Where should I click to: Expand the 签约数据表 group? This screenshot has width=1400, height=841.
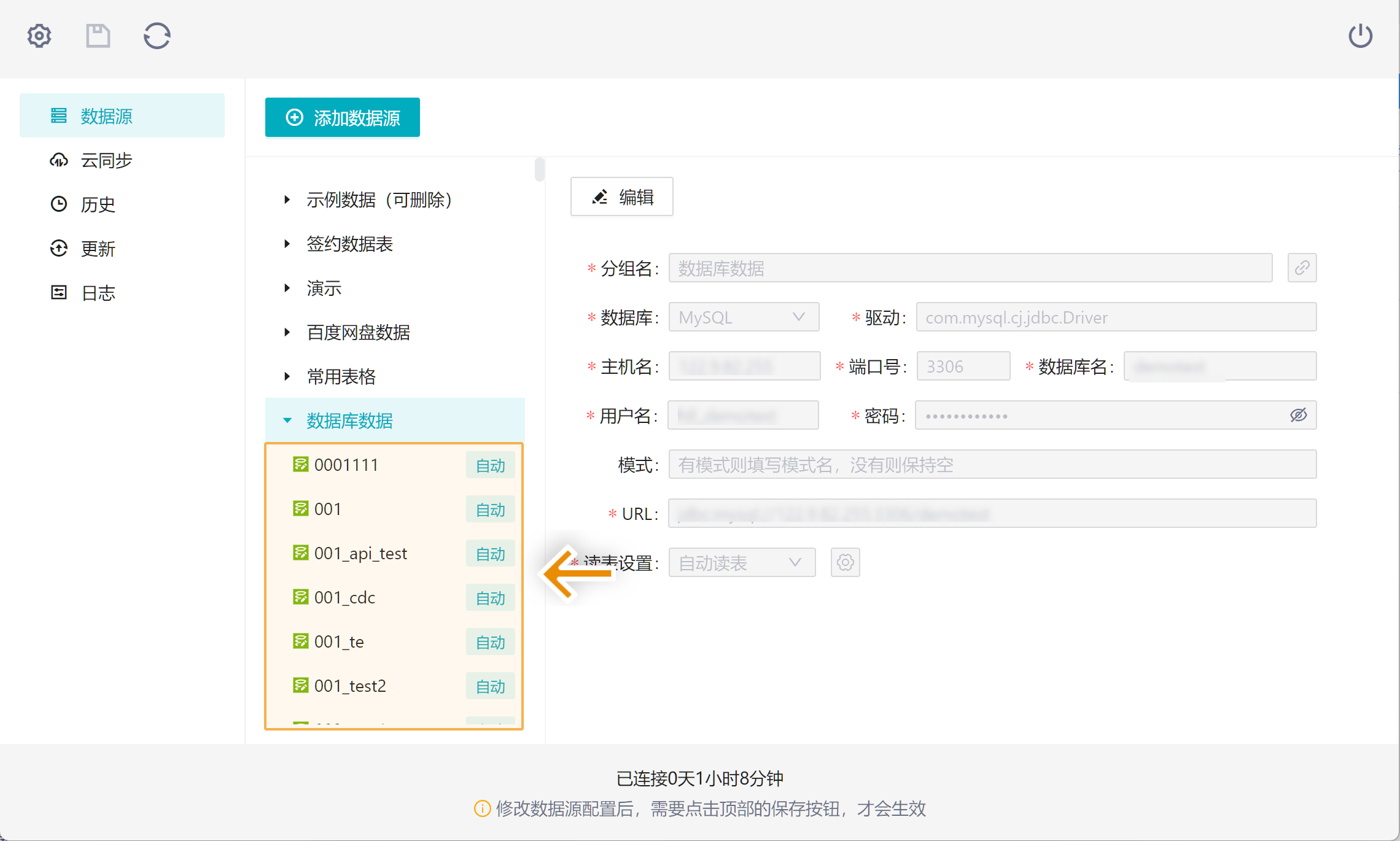coord(287,244)
